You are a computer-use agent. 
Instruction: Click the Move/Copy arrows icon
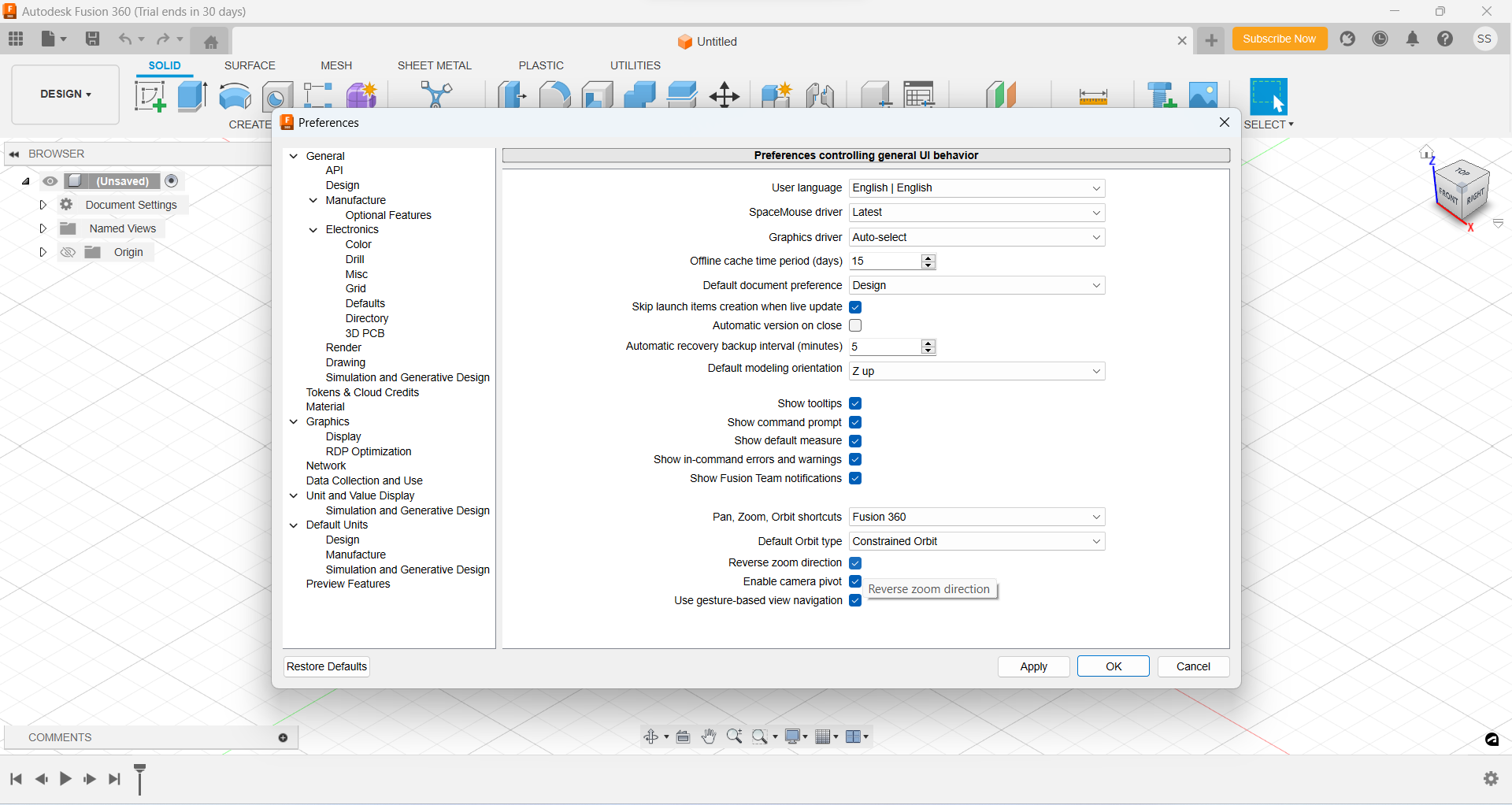[x=724, y=96]
